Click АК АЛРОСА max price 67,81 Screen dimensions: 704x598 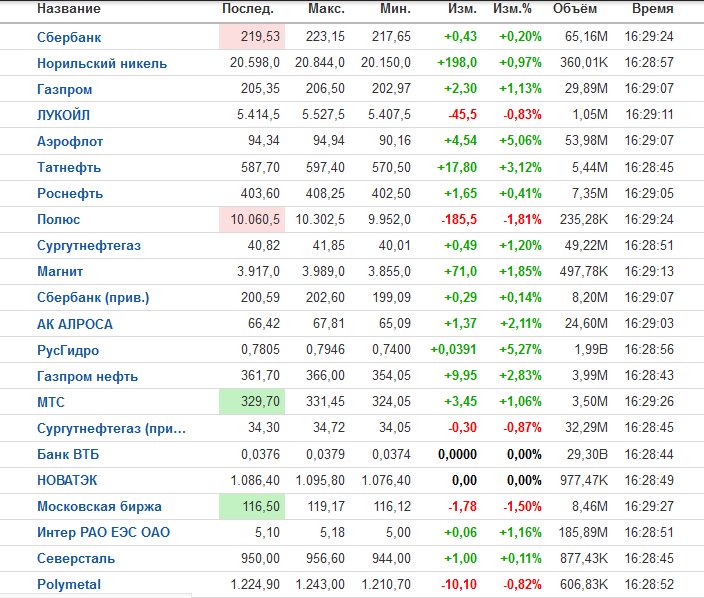pyautogui.click(x=329, y=323)
